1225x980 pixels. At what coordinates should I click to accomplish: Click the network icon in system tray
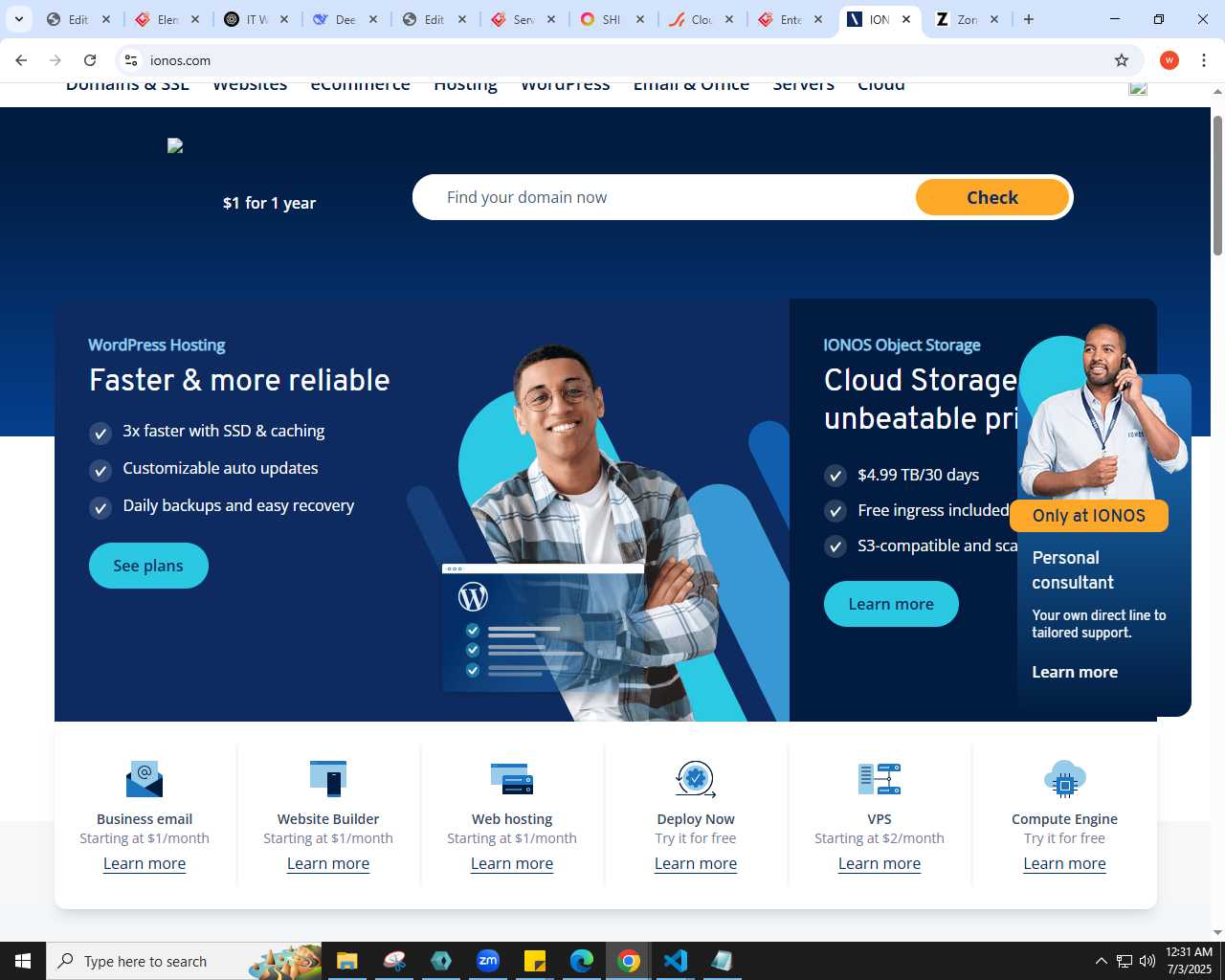click(1125, 961)
